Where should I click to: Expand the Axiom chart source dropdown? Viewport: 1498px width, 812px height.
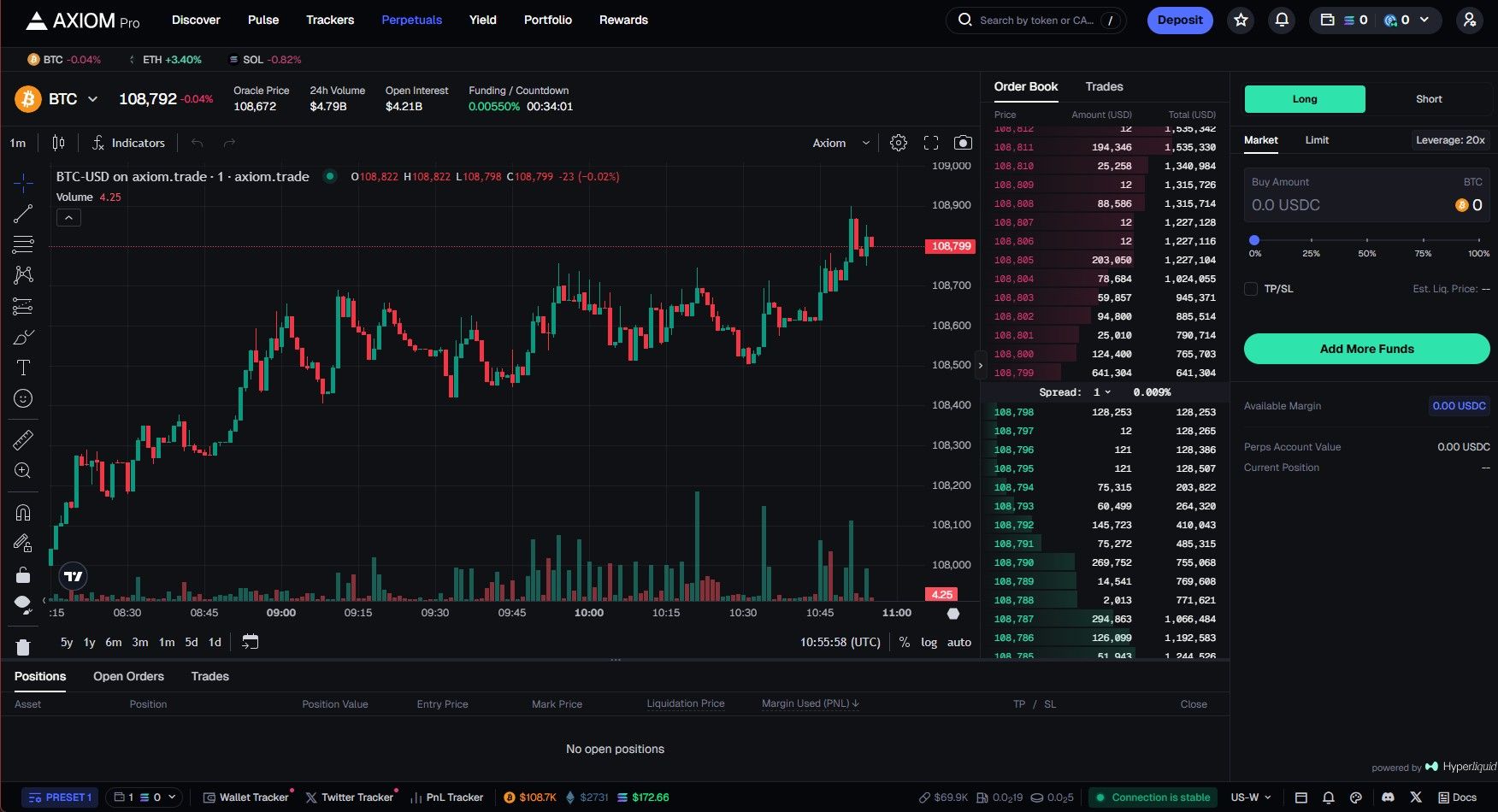coord(840,143)
